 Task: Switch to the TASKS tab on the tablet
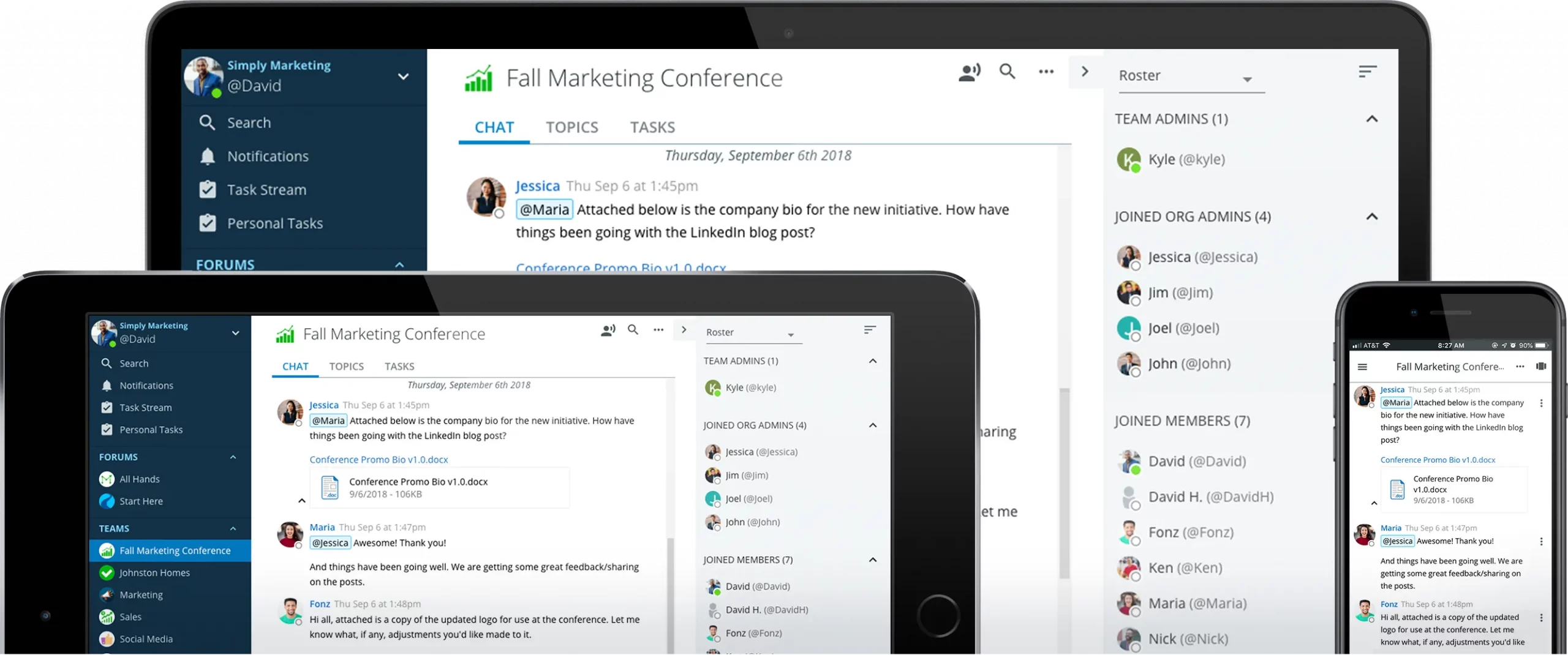[399, 366]
